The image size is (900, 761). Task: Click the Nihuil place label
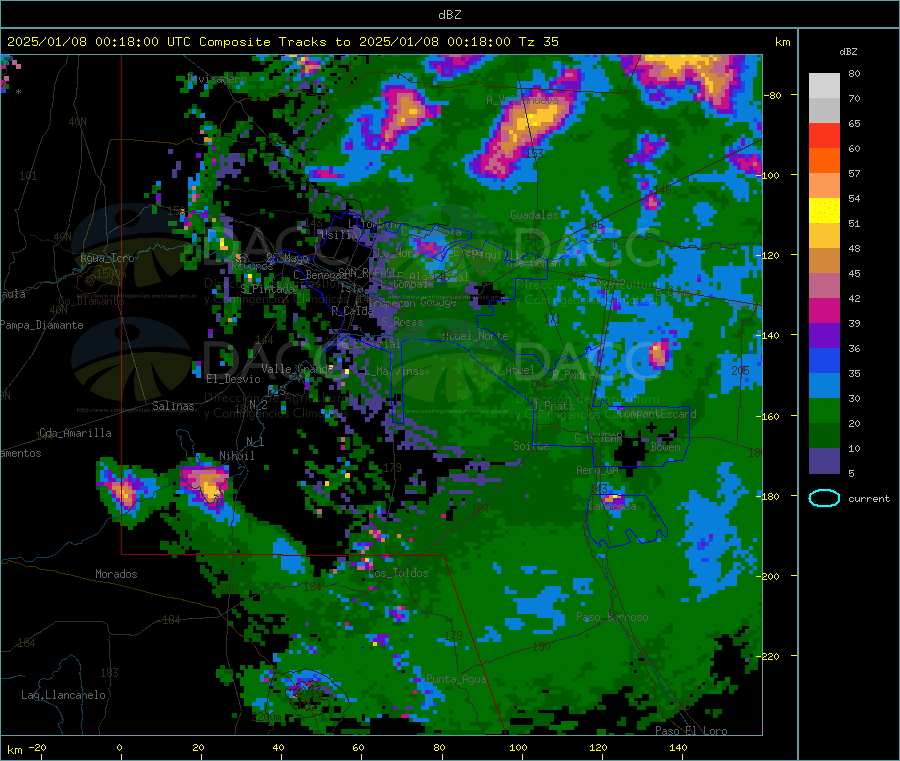point(236,456)
